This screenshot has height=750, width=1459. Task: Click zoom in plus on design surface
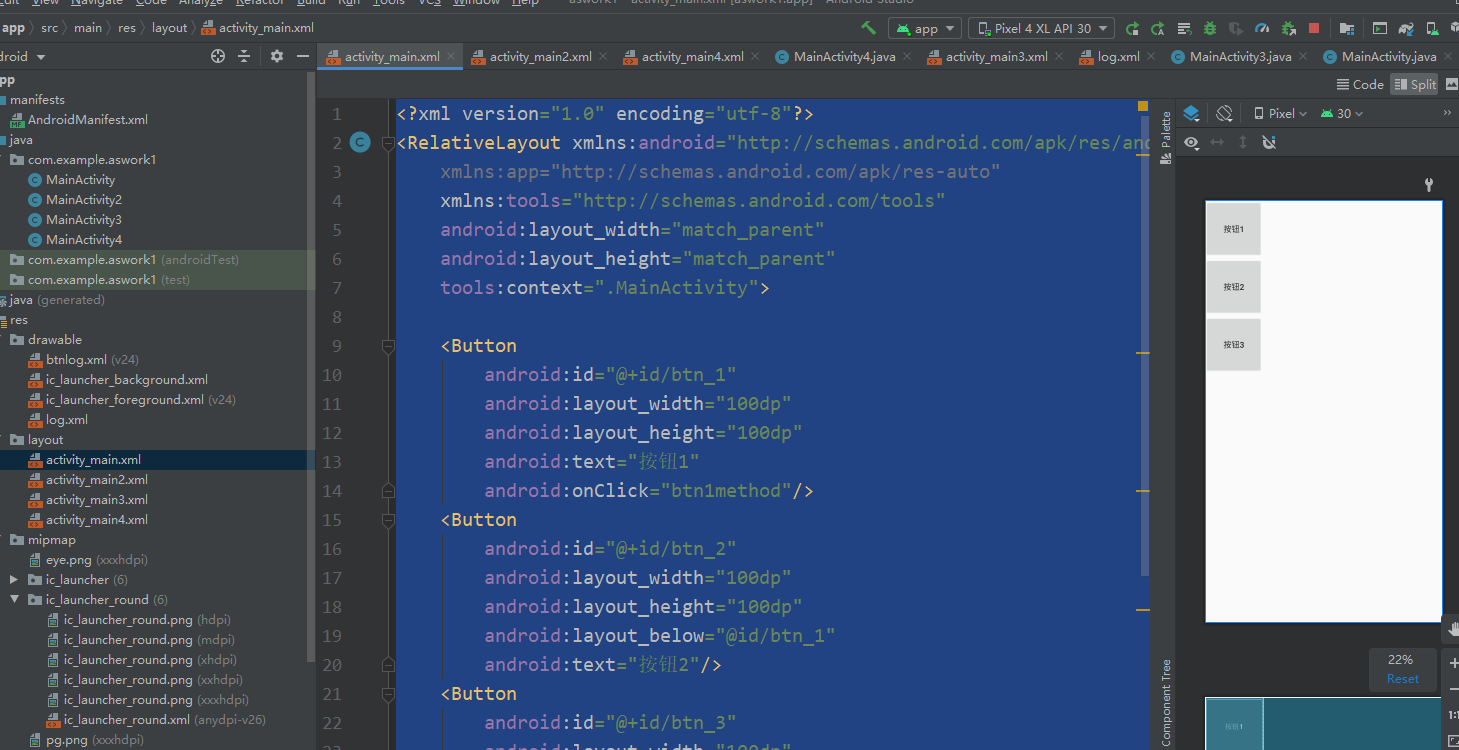click(1453, 663)
